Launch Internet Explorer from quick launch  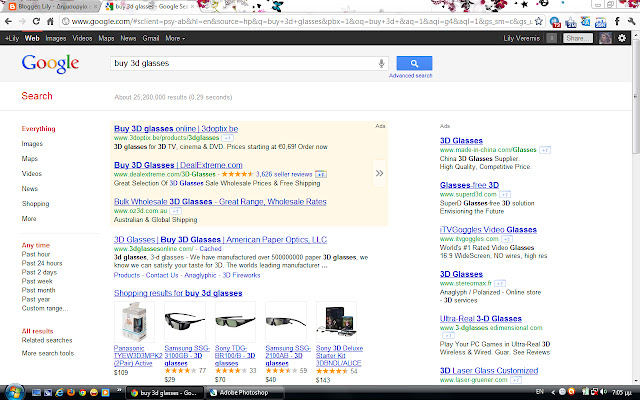coord(60,393)
